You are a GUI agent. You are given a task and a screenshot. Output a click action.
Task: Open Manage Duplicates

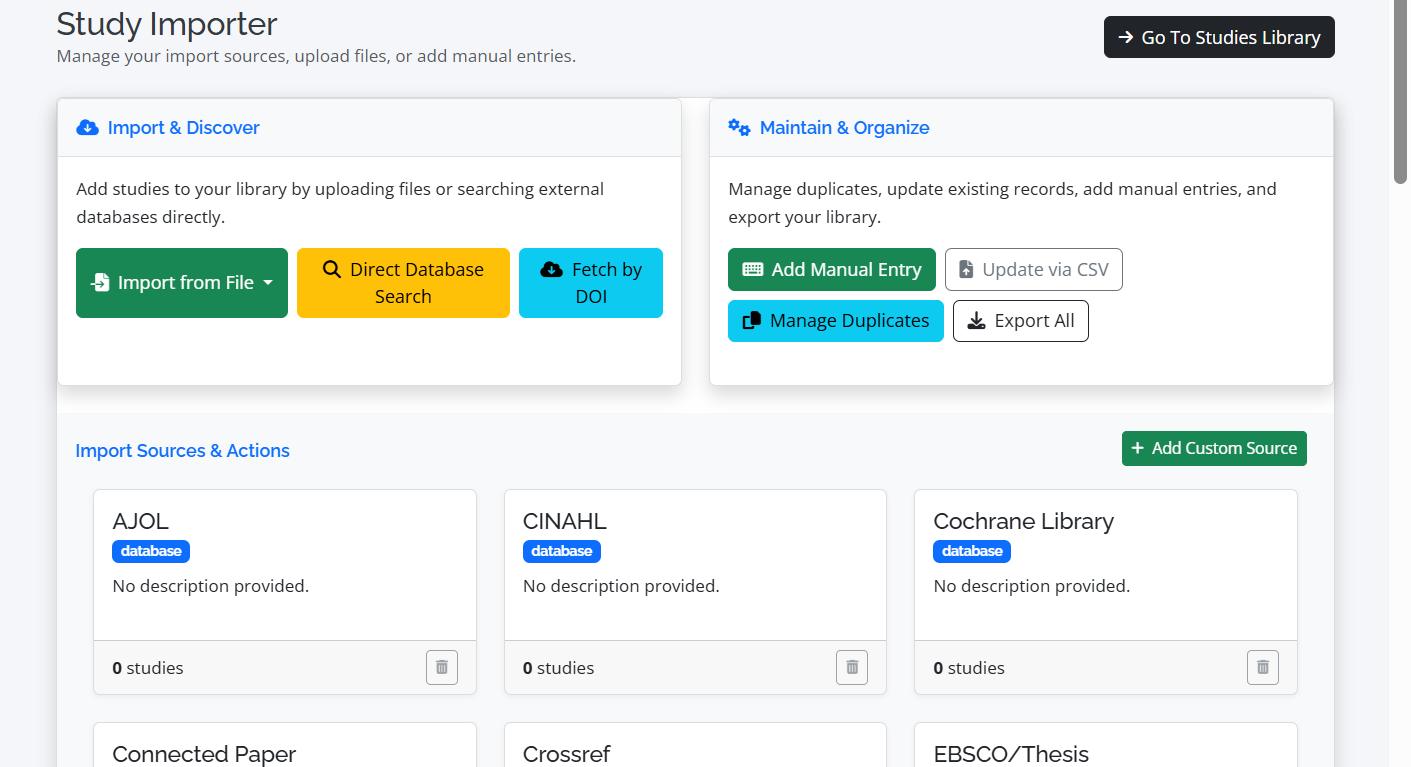point(836,321)
